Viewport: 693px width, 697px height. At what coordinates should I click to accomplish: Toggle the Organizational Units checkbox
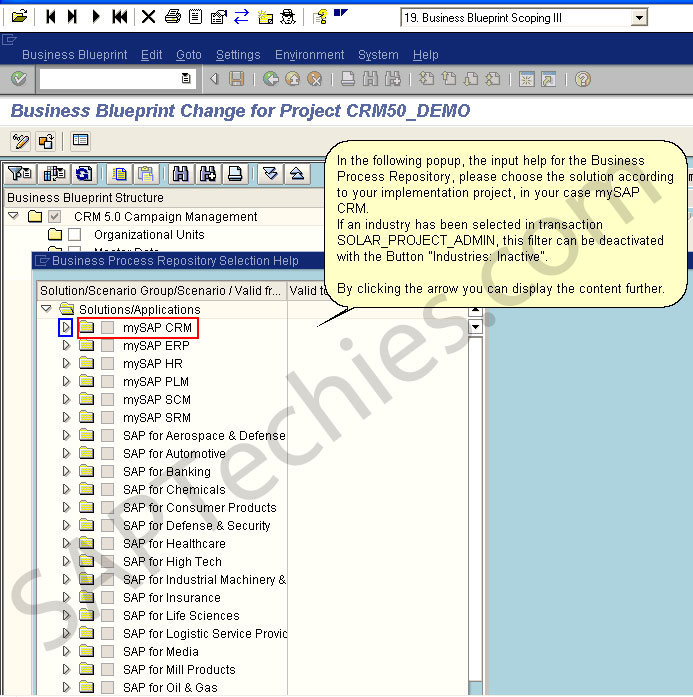tap(75, 234)
